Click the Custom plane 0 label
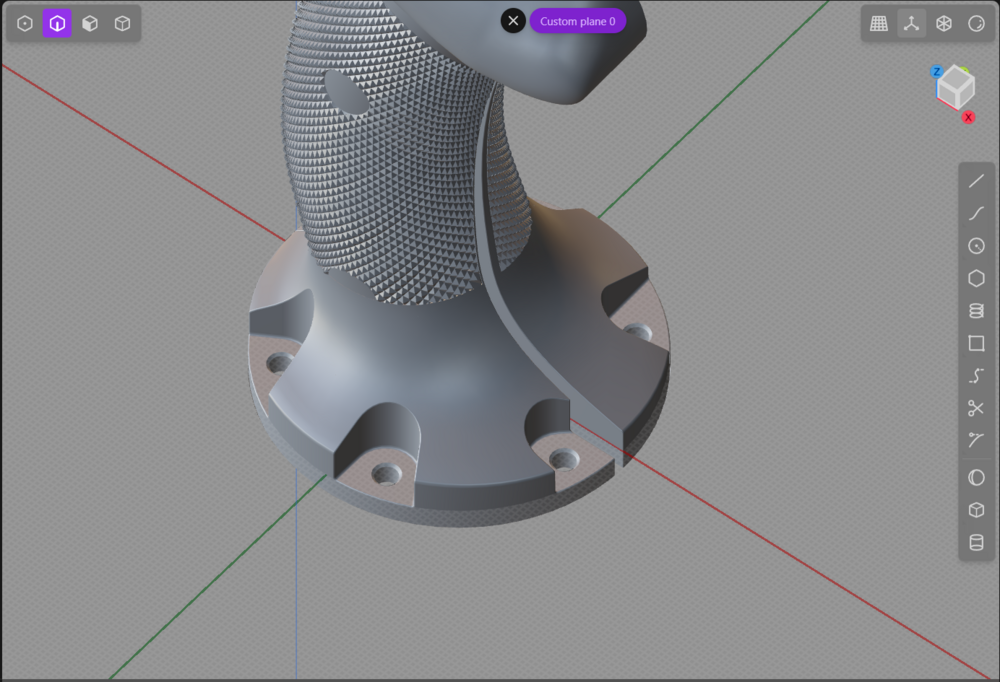The image size is (1000, 682). click(578, 21)
